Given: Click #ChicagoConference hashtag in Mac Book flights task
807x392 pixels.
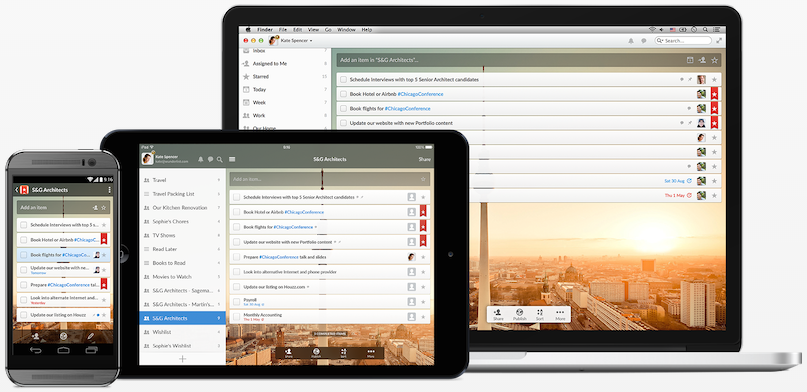Looking at the screenshot, I should (408, 109).
